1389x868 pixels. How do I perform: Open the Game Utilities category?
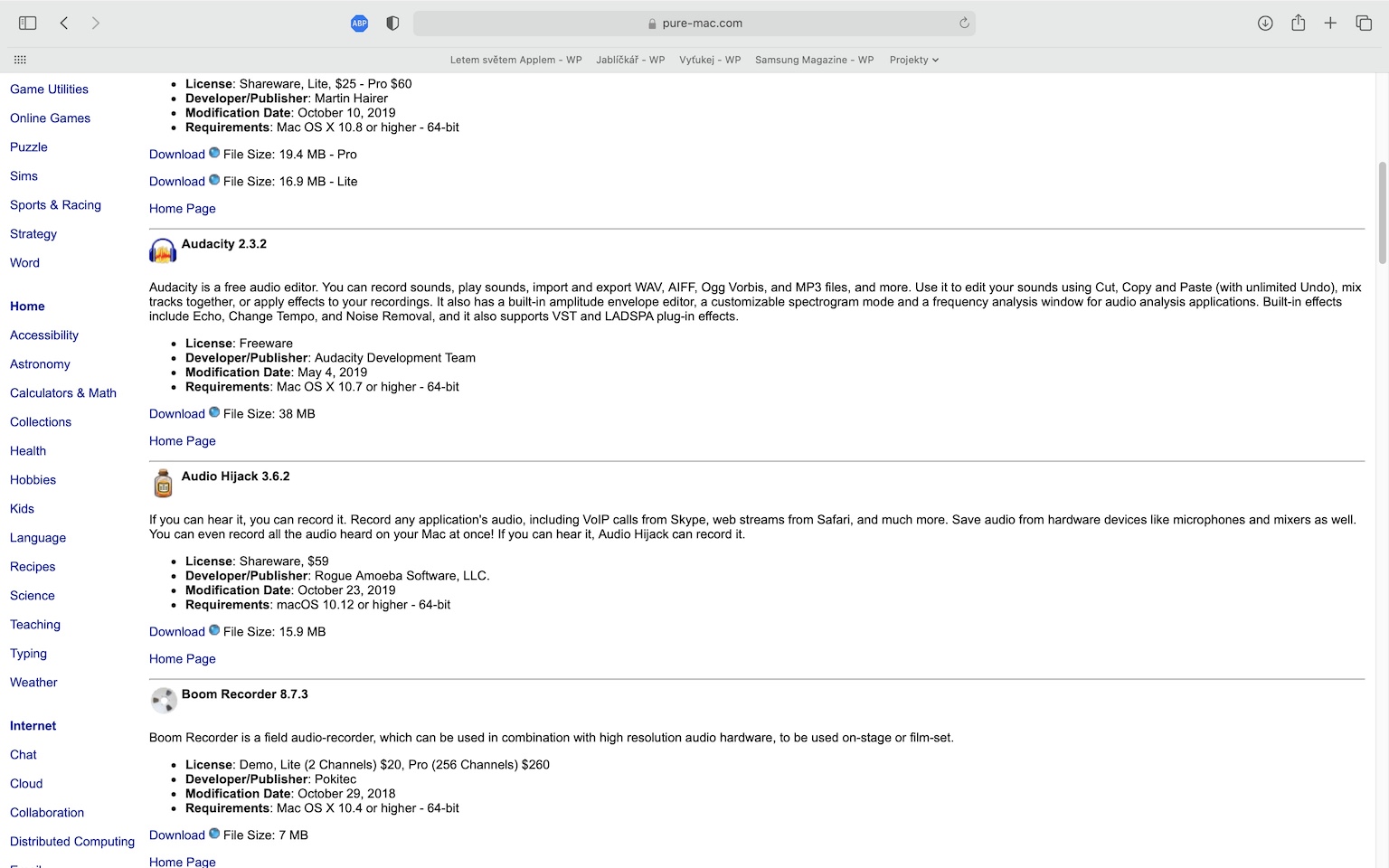[49, 90]
